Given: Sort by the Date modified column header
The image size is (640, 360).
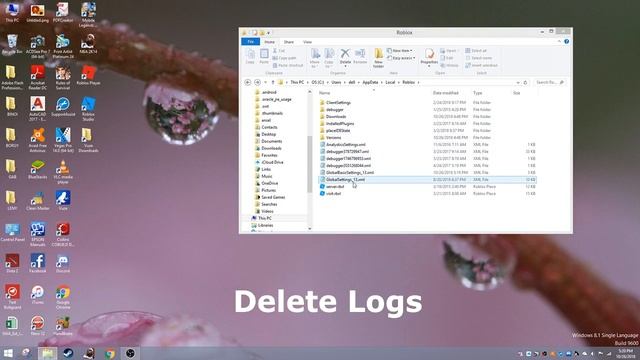Looking at the screenshot, I should [x=446, y=93].
